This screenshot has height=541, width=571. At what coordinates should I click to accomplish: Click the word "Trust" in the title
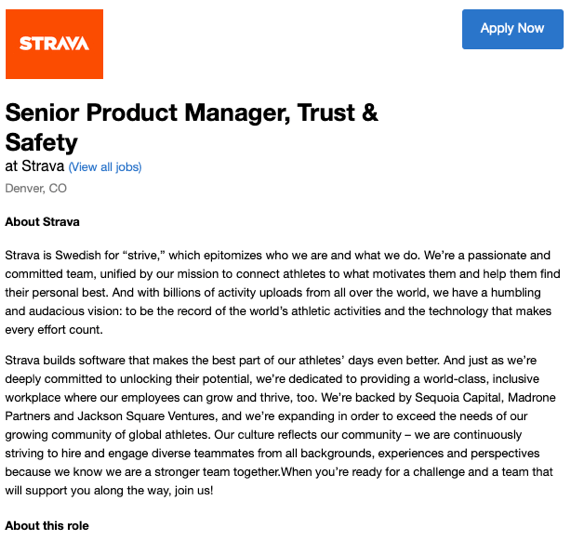326,112
